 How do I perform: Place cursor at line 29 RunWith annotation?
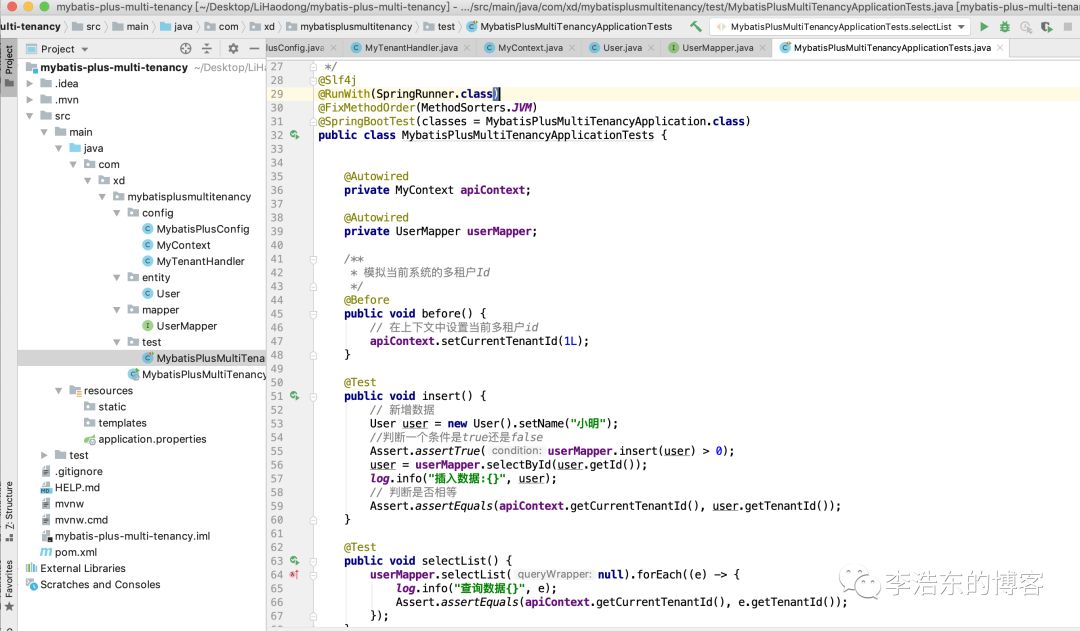408,94
